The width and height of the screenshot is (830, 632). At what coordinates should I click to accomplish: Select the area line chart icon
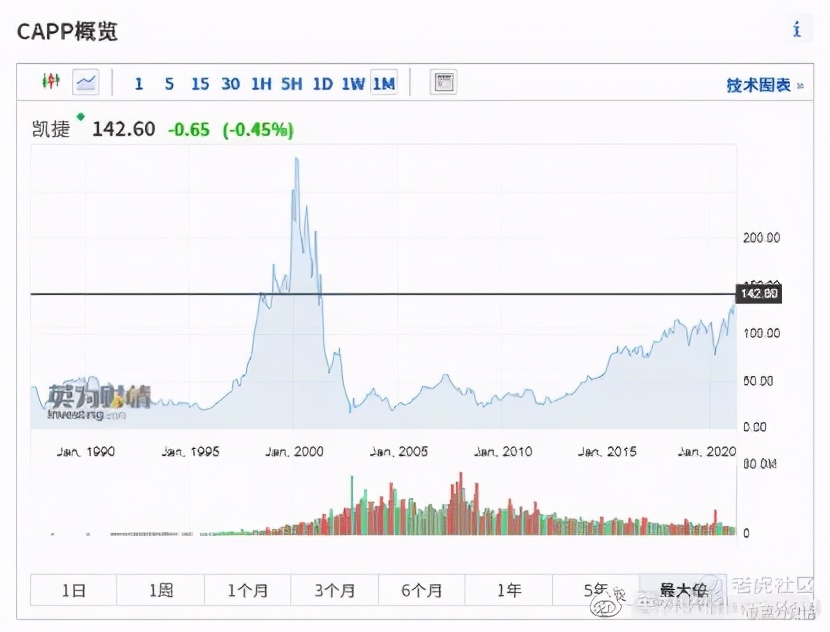click(x=86, y=83)
